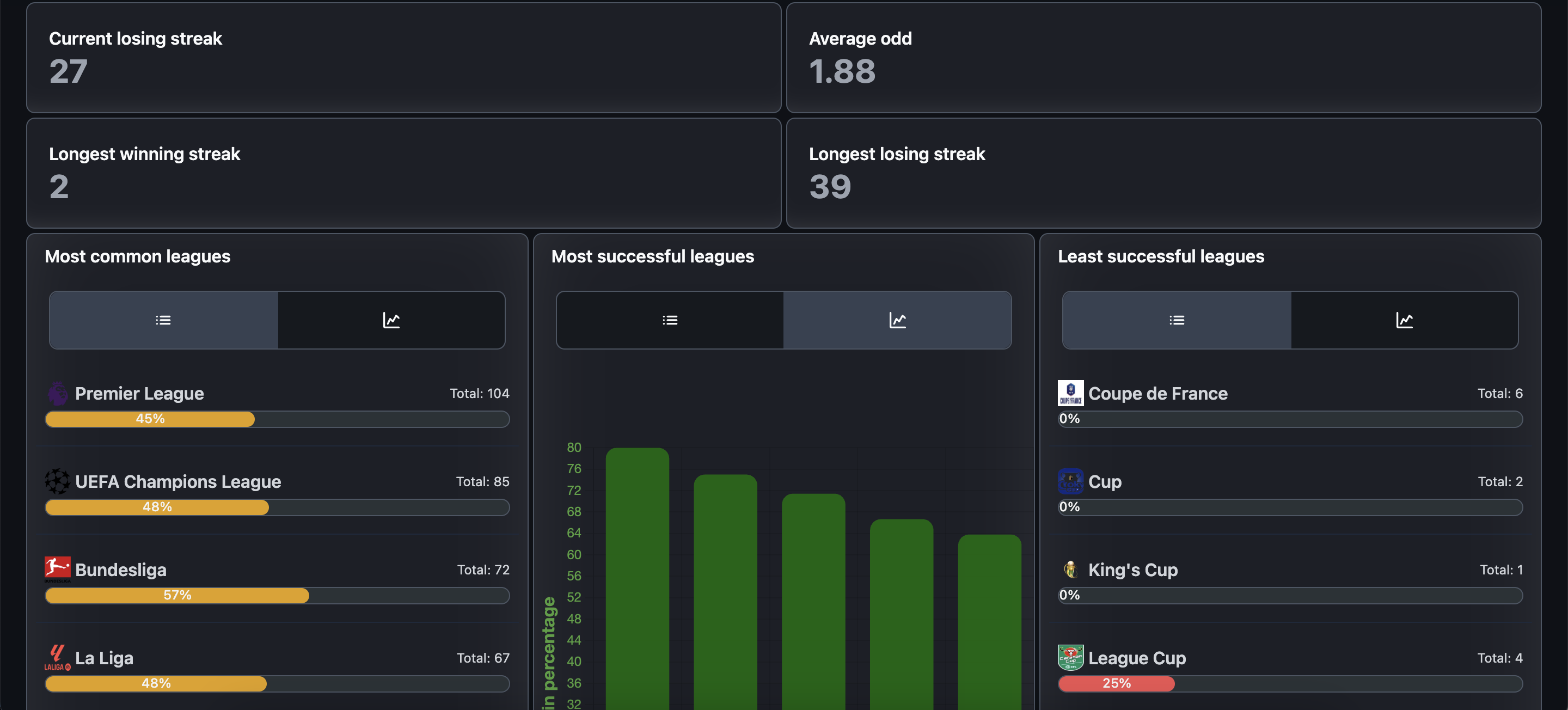Select chart view in Most successful leagues
The image size is (1568, 710).
[x=897, y=320]
